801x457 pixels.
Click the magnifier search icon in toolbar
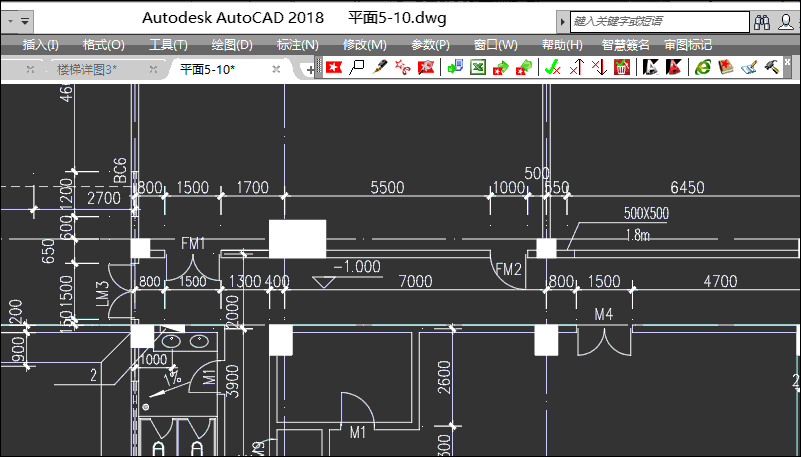pyautogui.click(x=356, y=67)
